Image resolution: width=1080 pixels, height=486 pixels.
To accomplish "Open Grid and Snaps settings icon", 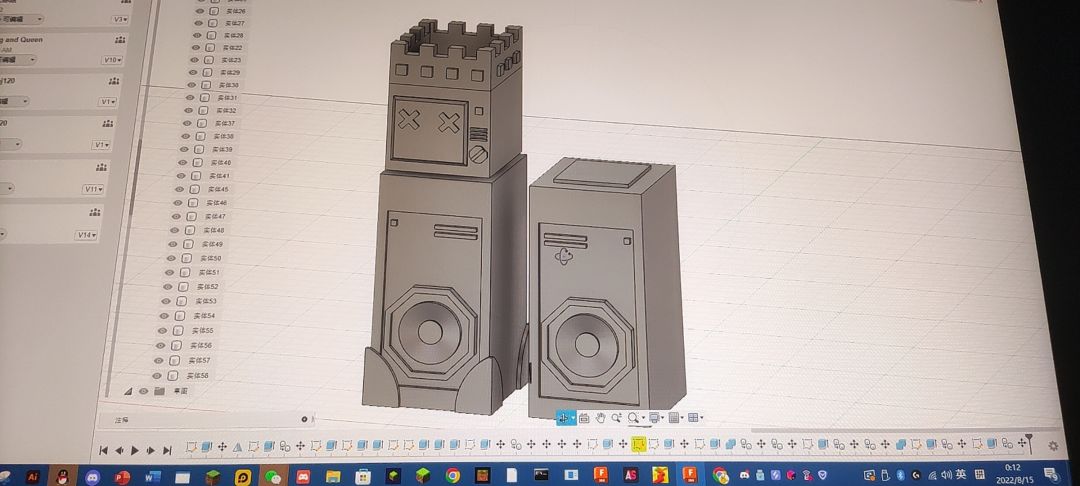I will point(674,418).
